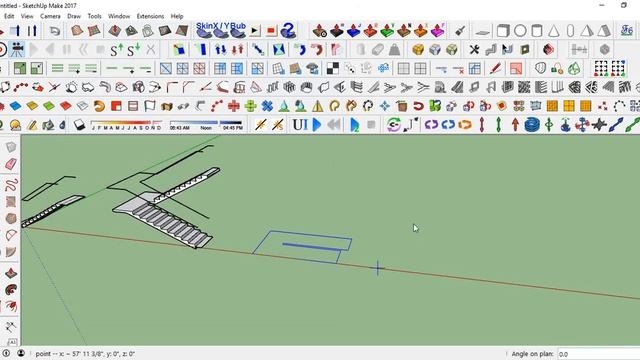Select the sphere/circle primitive shape icon
This screenshot has width=640, height=360.
click(x=520, y=31)
